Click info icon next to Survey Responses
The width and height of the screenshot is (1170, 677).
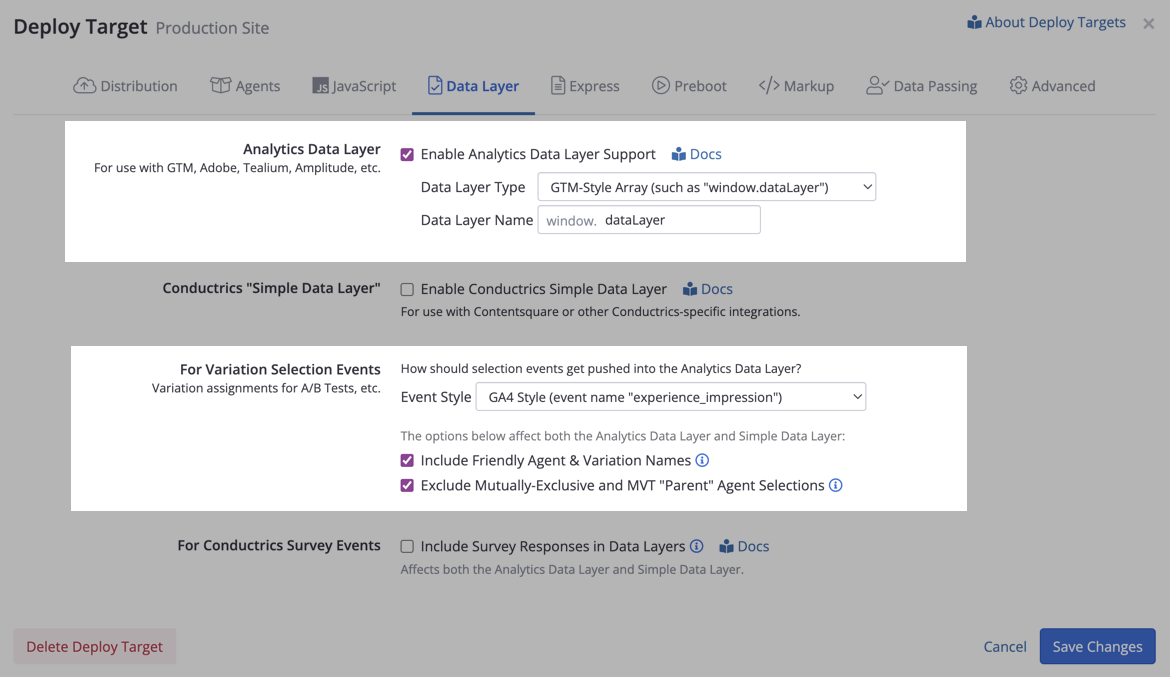(x=696, y=546)
